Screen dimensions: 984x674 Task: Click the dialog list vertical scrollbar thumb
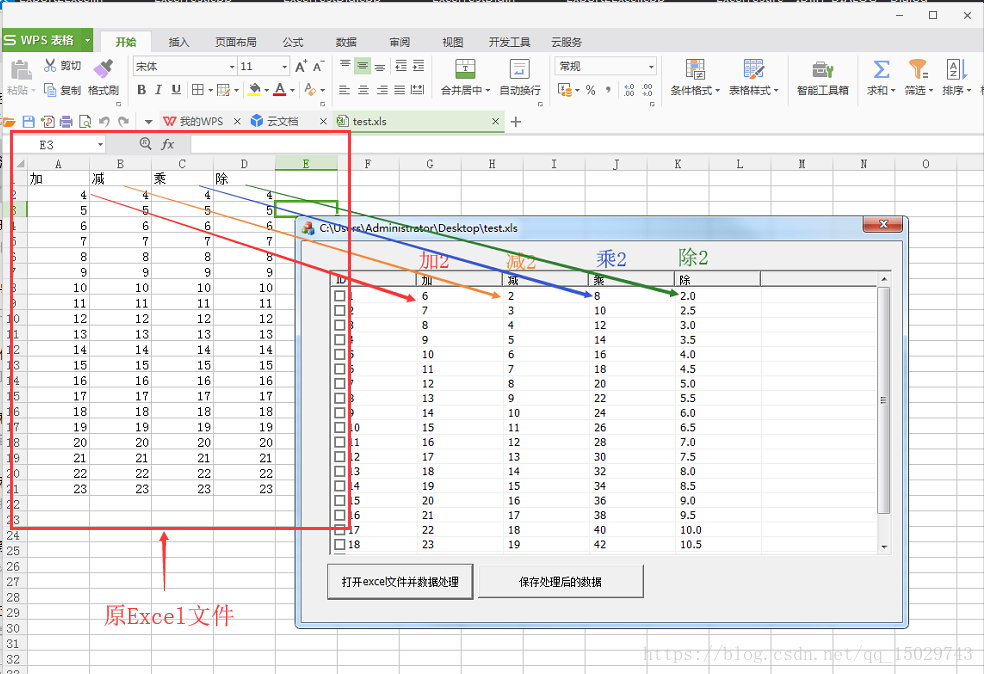coord(884,400)
